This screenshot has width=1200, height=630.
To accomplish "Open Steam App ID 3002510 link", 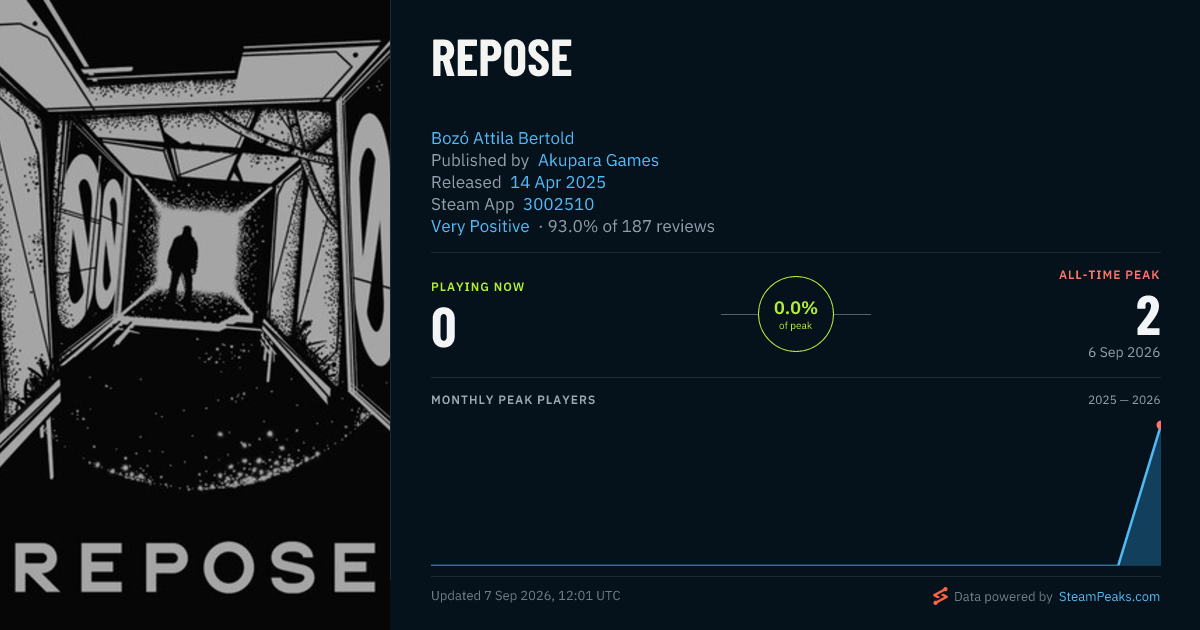I will tap(558, 204).
